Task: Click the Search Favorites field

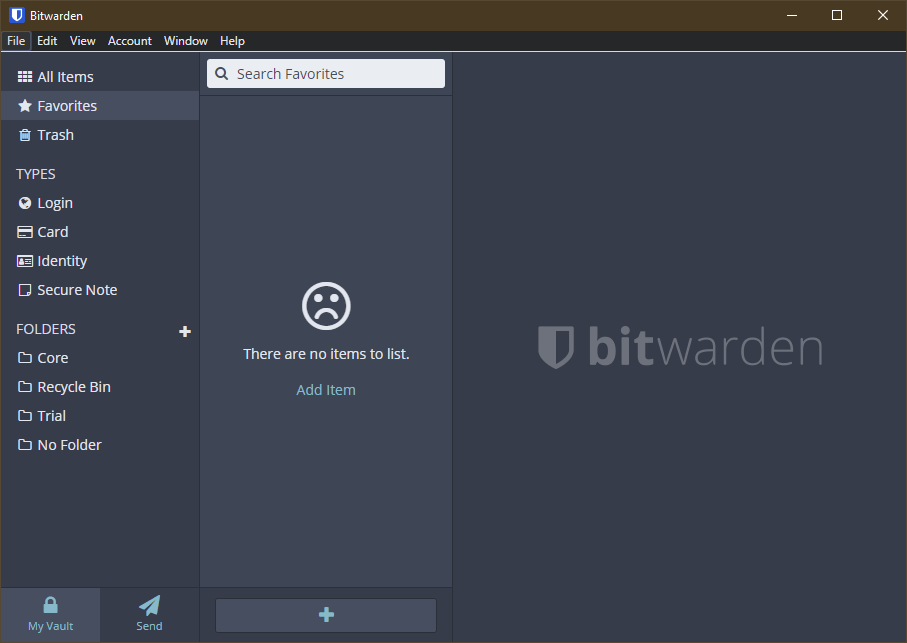Action: [326, 73]
